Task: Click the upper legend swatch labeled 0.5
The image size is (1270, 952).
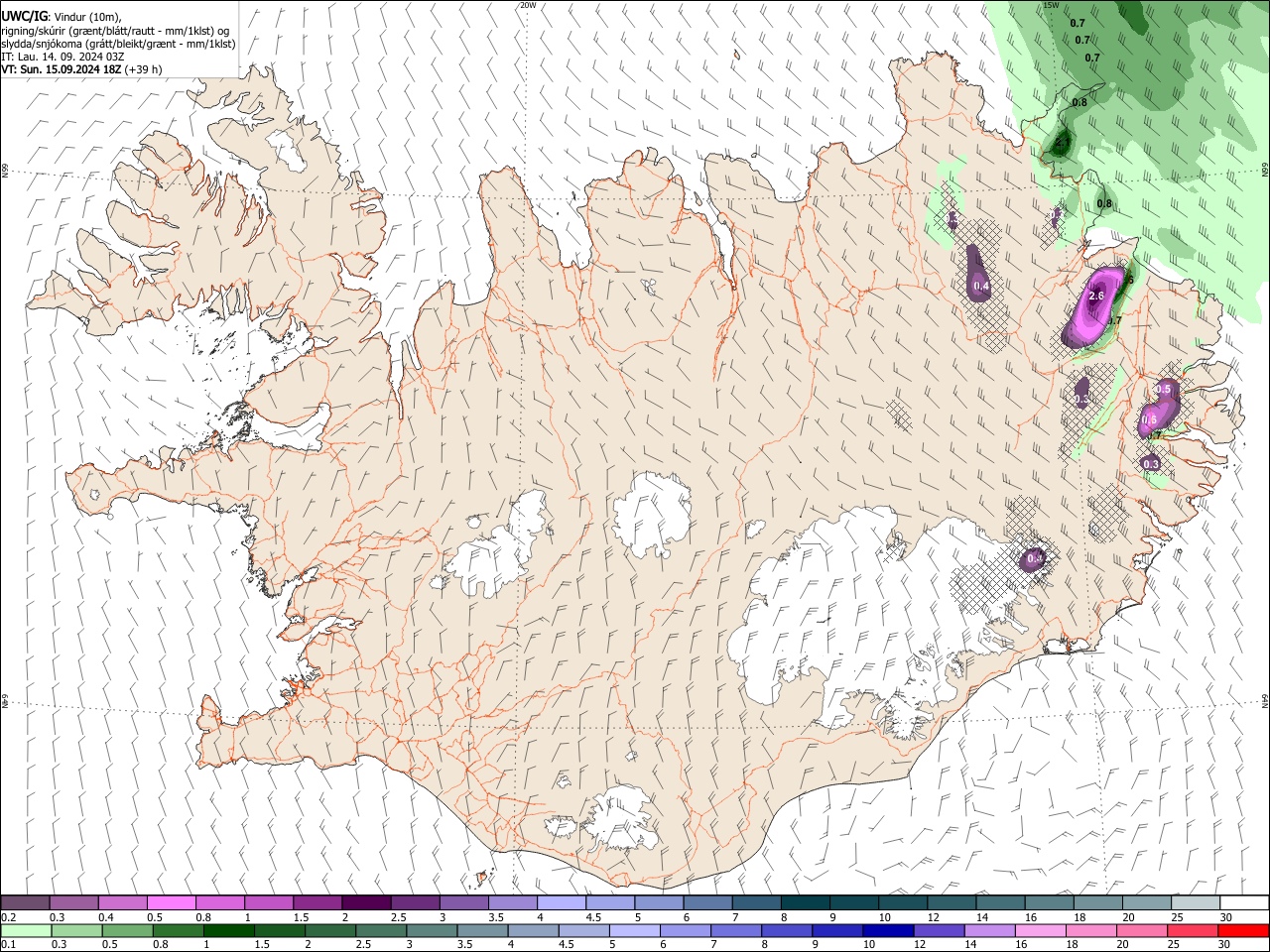Action: click(171, 903)
